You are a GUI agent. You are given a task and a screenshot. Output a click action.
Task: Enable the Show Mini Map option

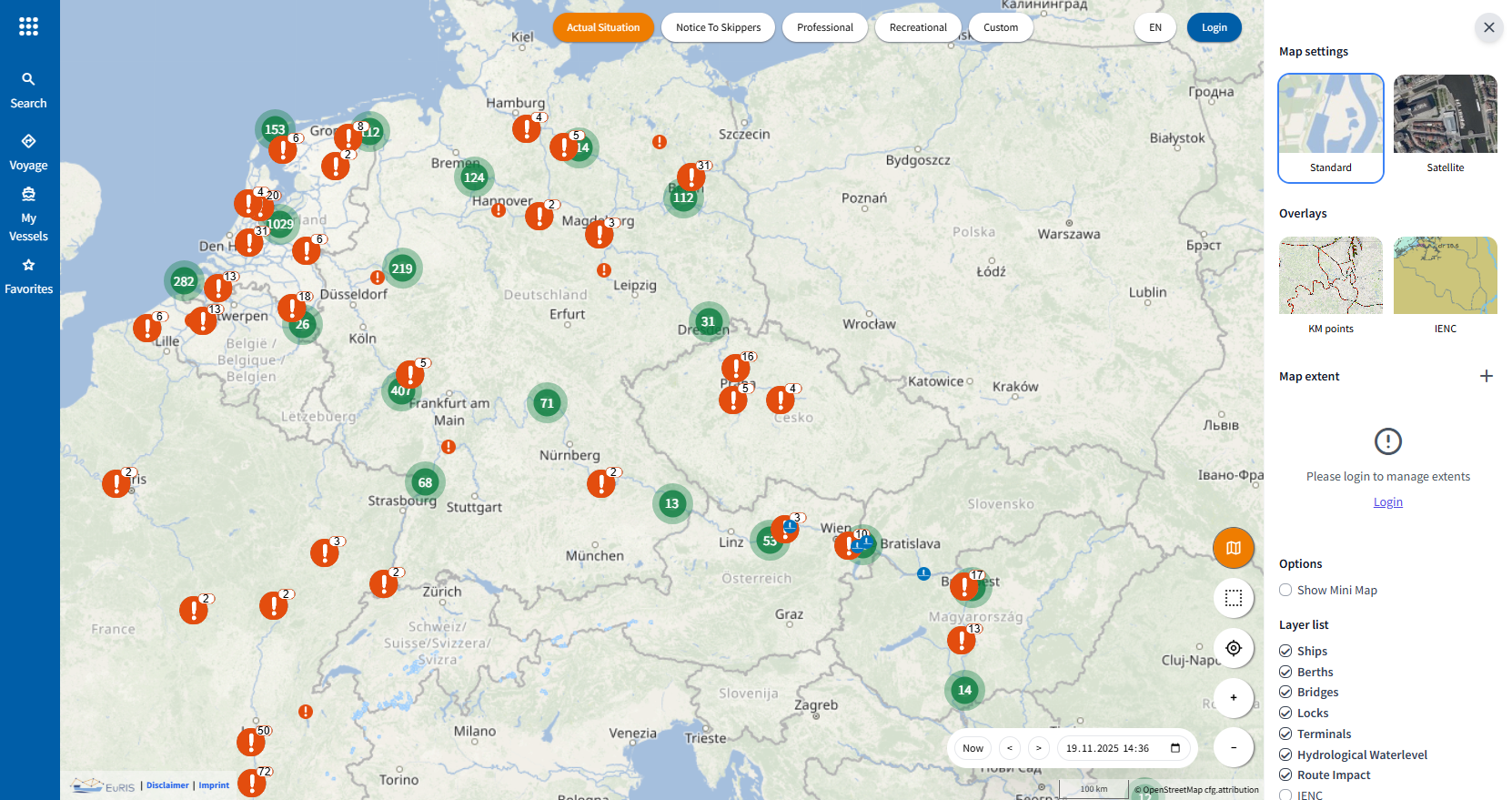(x=1285, y=590)
